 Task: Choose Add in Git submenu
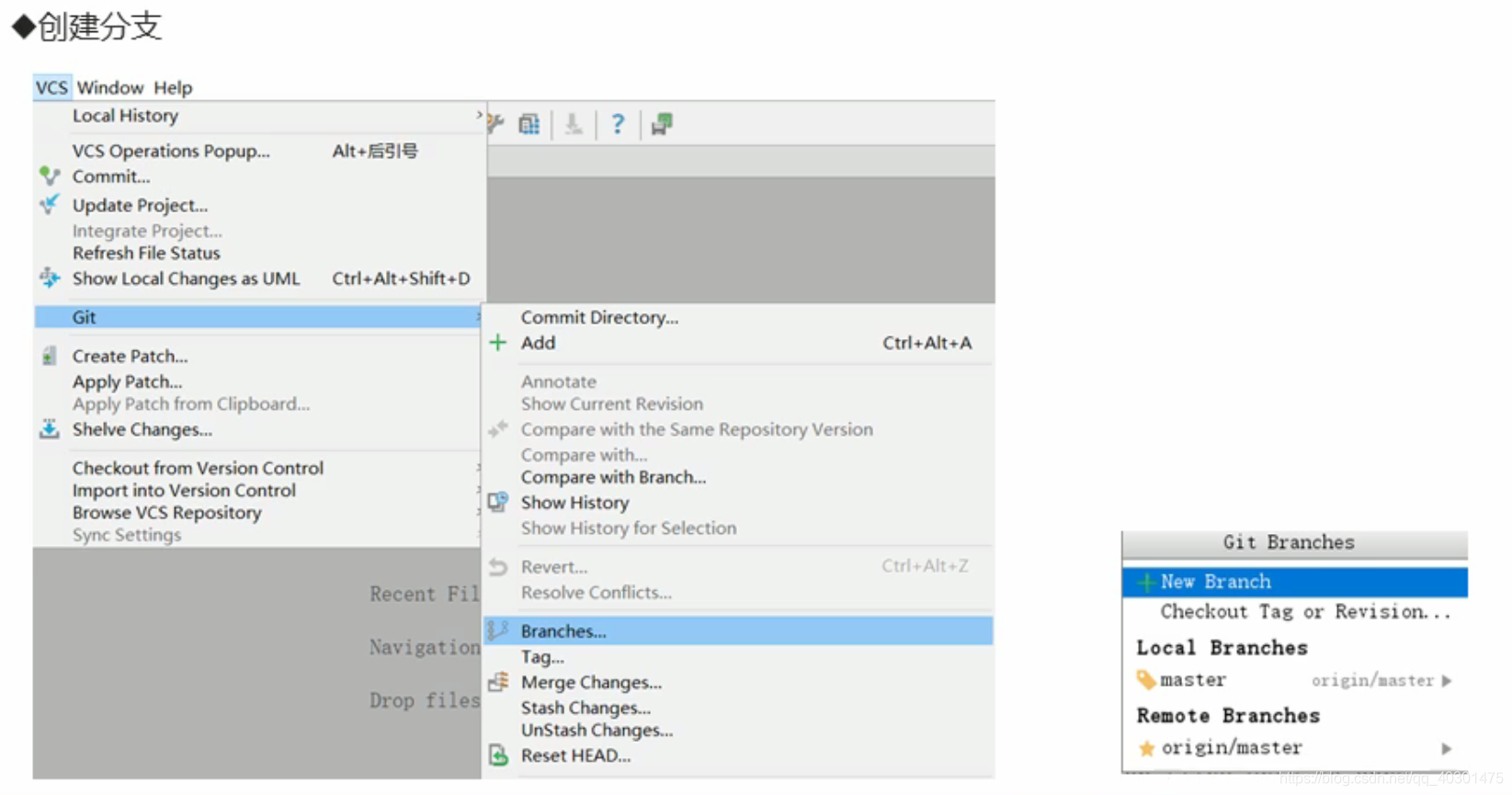coord(538,343)
